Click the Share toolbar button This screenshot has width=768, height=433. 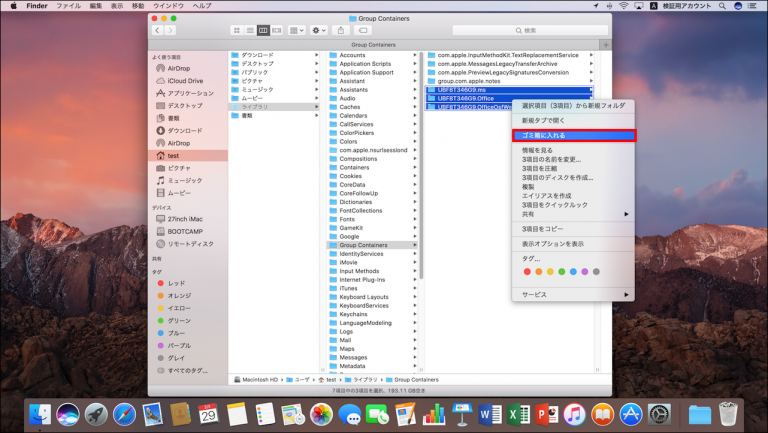point(341,30)
